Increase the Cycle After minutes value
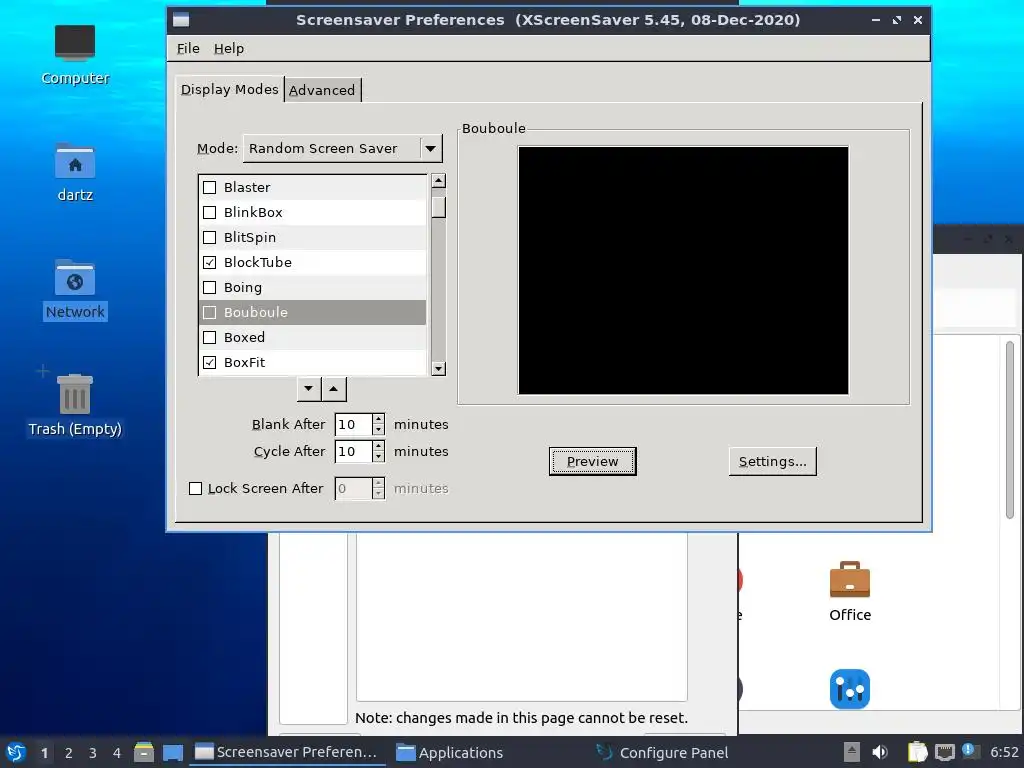 378,445
